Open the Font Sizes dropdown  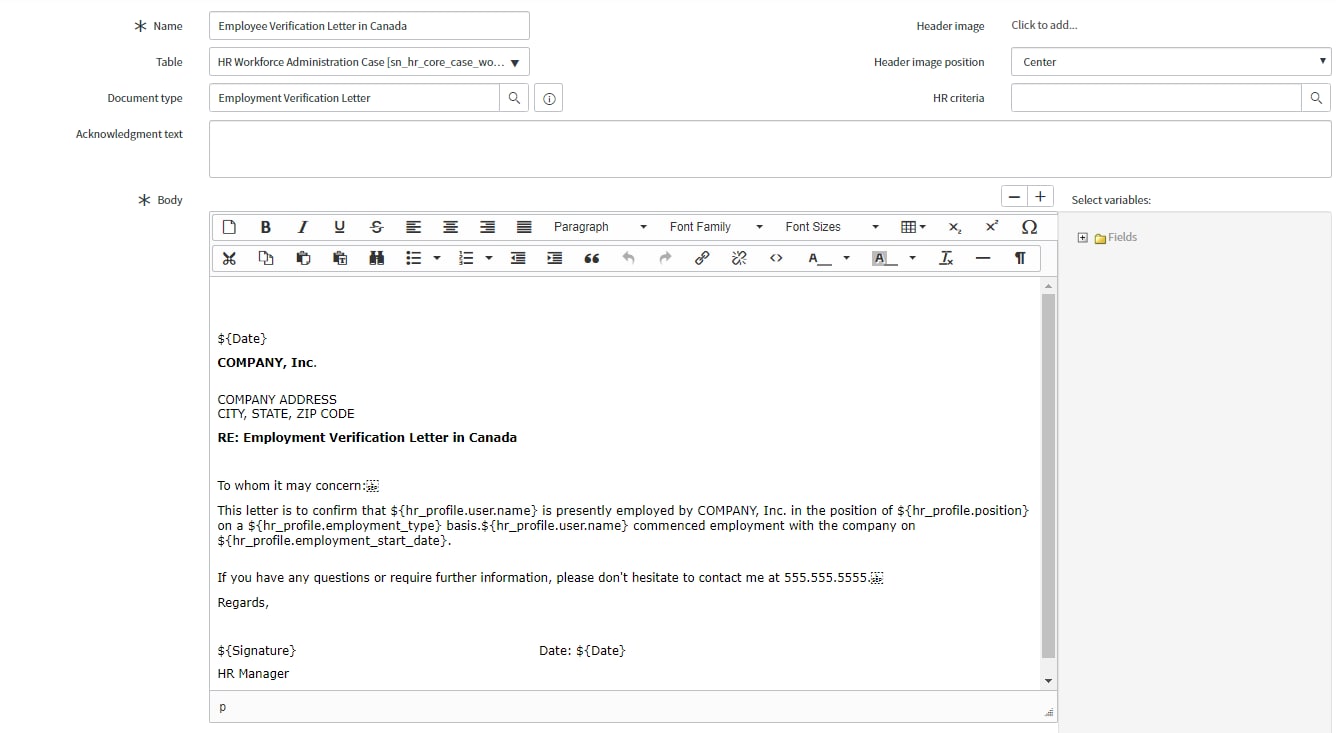coord(832,227)
